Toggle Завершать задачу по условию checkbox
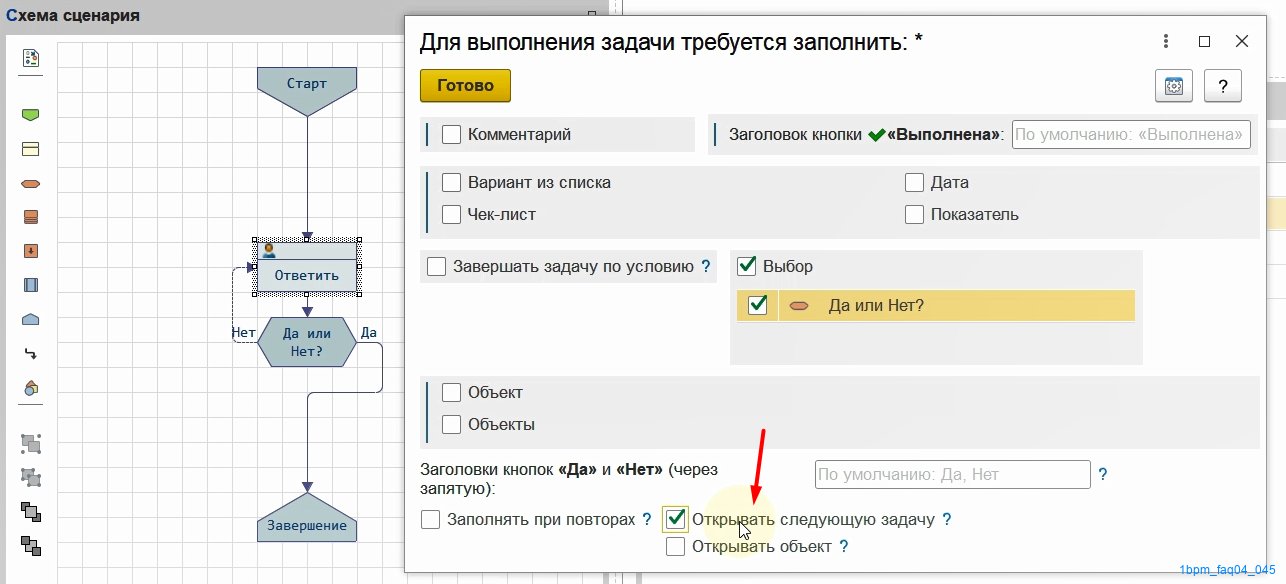1286x584 pixels. (x=436, y=267)
